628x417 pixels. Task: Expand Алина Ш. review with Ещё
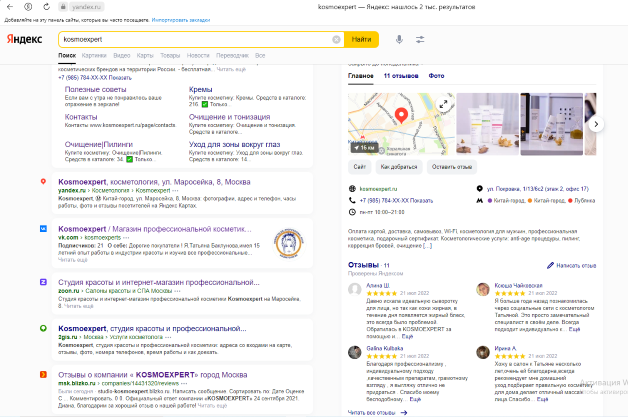coord(407,336)
